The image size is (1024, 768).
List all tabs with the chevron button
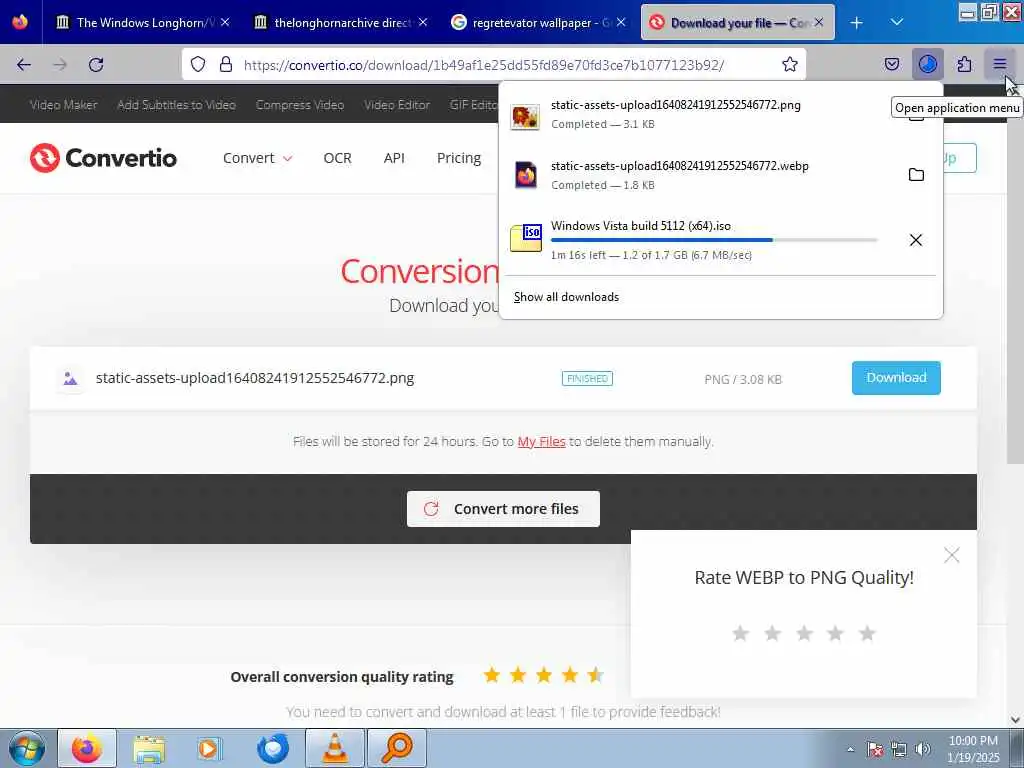click(x=897, y=22)
